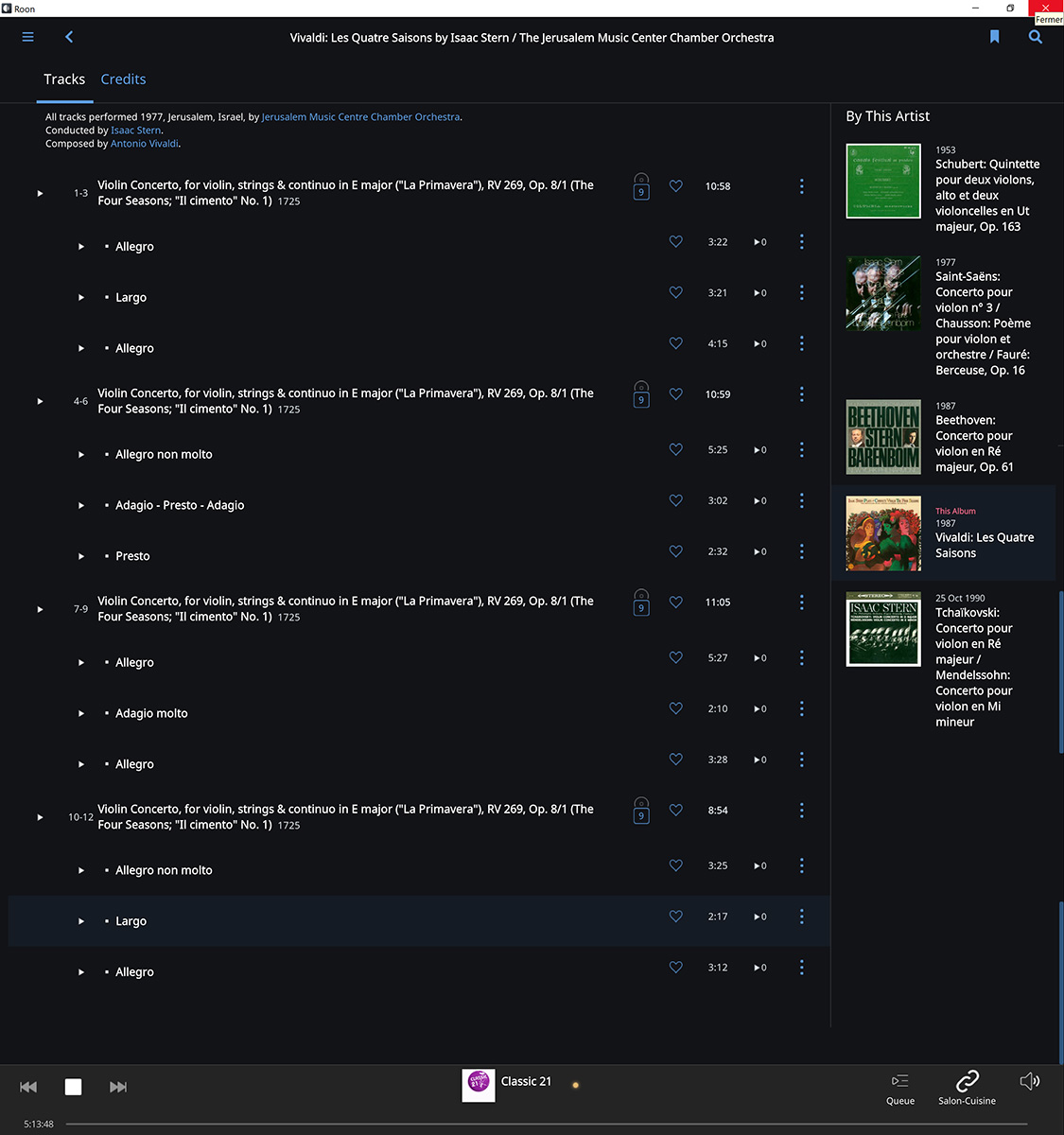Open search with the magnifier icon
The width and height of the screenshot is (1064, 1135).
(1036, 37)
